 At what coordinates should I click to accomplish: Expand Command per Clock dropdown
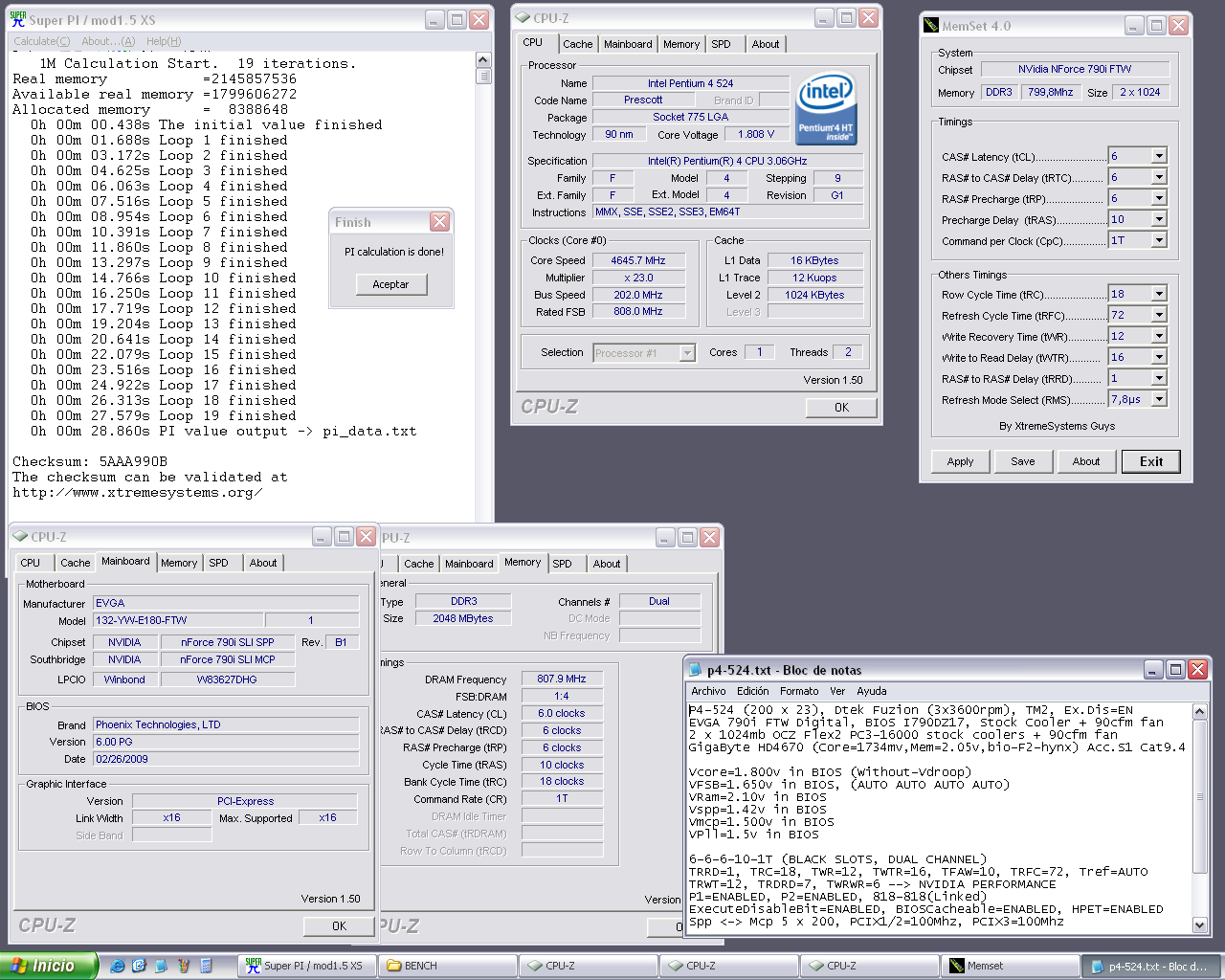(x=1159, y=240)
